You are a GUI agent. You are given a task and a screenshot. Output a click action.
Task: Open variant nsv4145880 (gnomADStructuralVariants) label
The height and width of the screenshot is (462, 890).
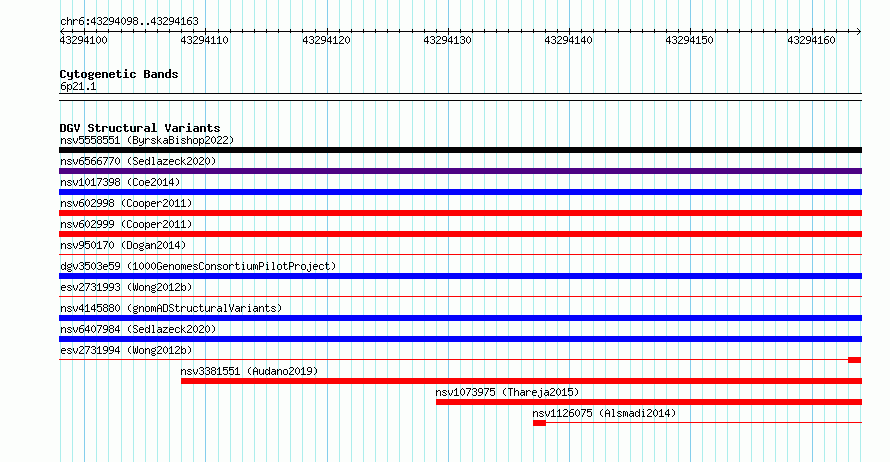tap(171, 308)
